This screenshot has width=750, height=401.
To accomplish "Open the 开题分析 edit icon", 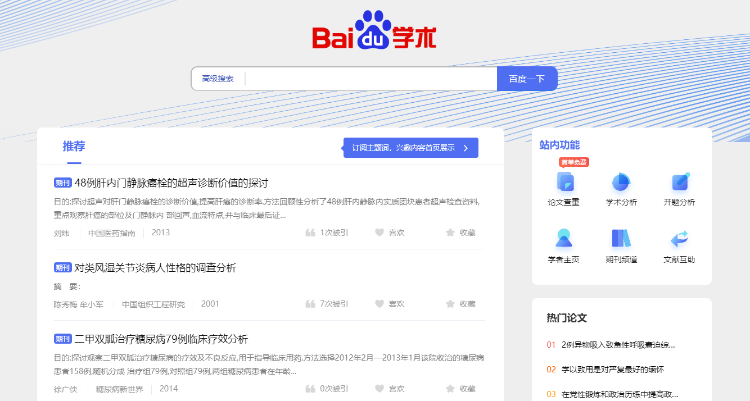I will click(x=680, y=182).
